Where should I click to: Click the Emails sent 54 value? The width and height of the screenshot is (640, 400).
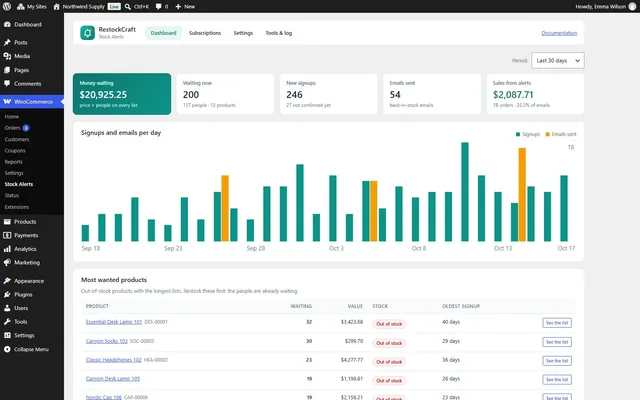pos(395,95)
